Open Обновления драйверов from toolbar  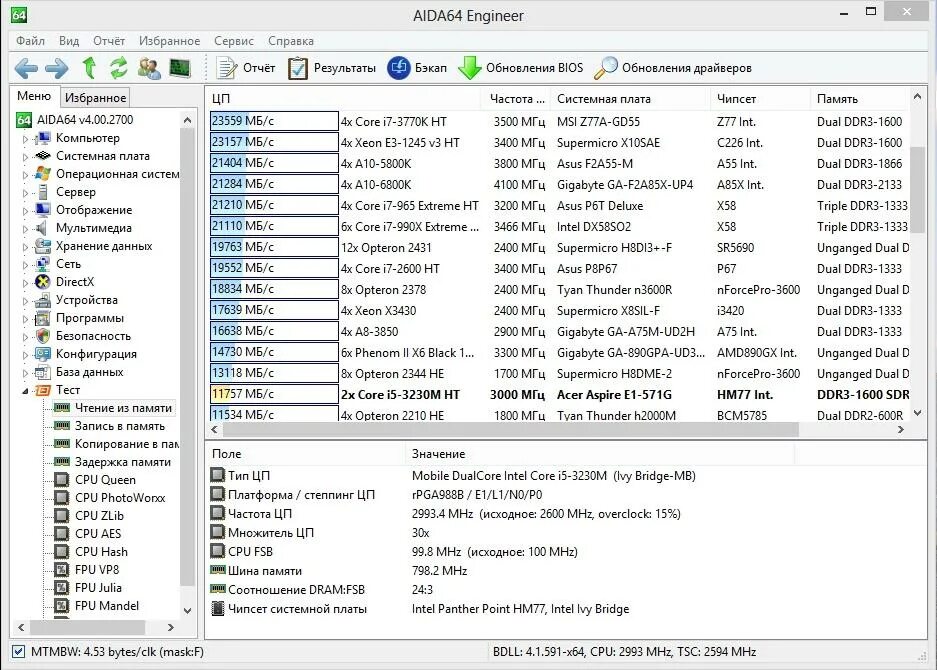tap(673, 68)
